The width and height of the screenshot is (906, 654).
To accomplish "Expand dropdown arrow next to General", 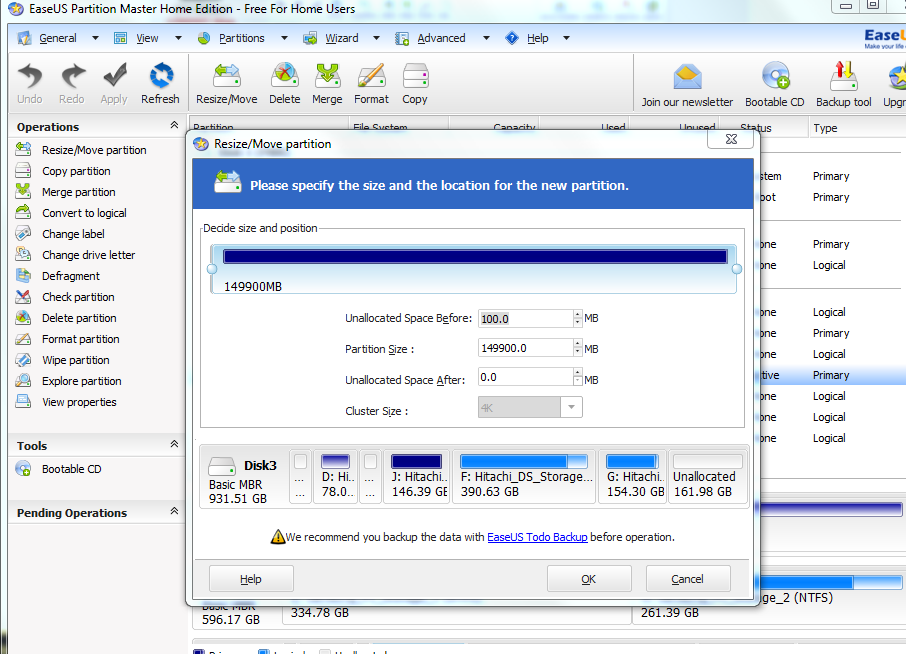I will click(95, 38).
